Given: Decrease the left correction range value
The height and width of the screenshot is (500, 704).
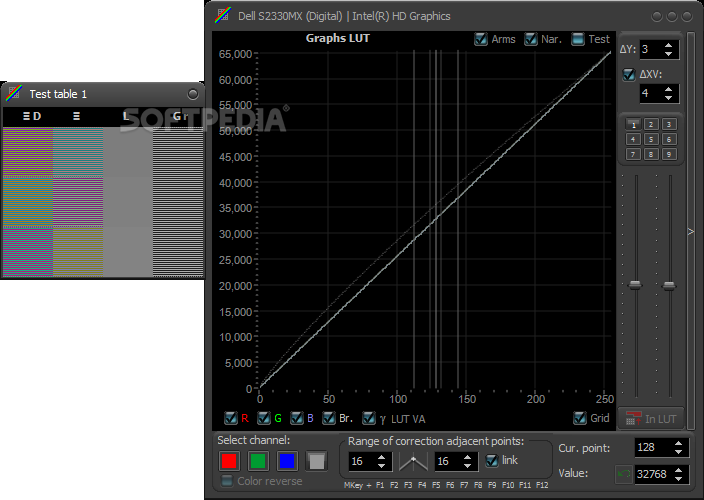Looking at the screenshot, I should point(381,465).
